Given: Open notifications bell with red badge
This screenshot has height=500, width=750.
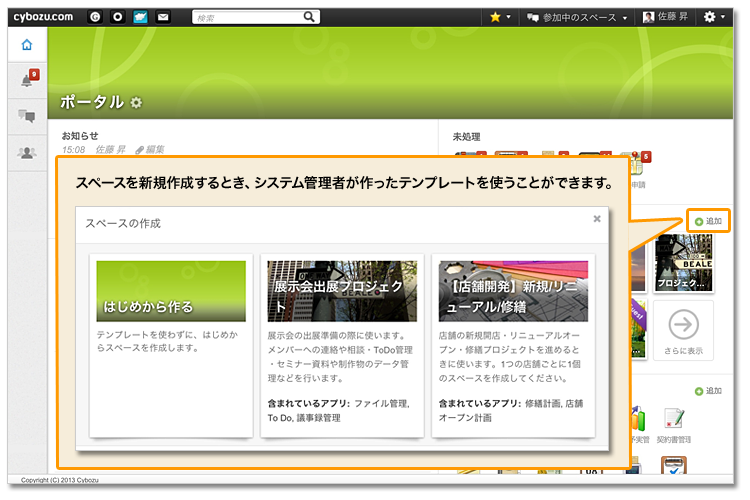Looking at the screenshot, I should pos(27,81).
